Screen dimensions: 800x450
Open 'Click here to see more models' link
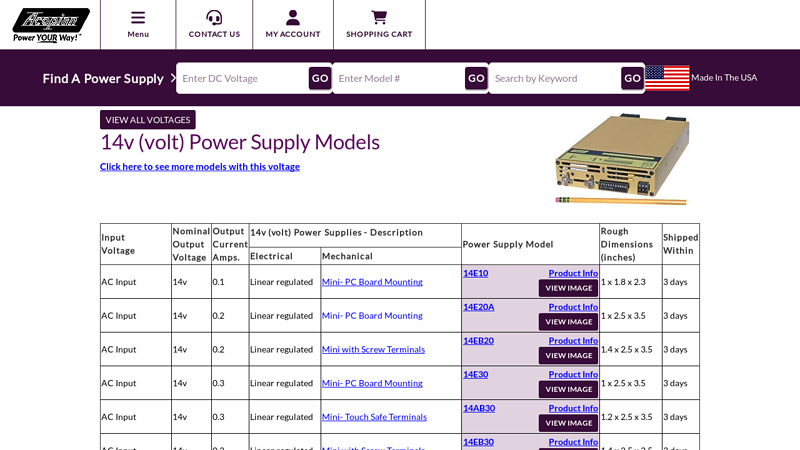pos(200,167)
